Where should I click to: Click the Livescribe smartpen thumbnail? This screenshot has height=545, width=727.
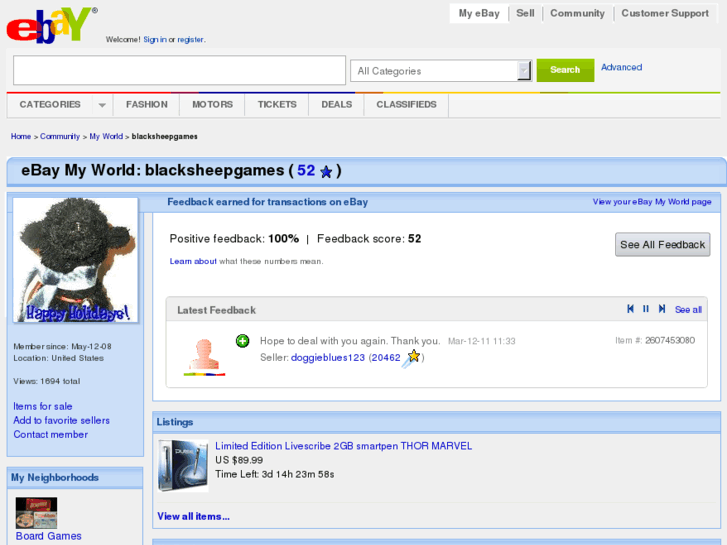tap(183, 466)
